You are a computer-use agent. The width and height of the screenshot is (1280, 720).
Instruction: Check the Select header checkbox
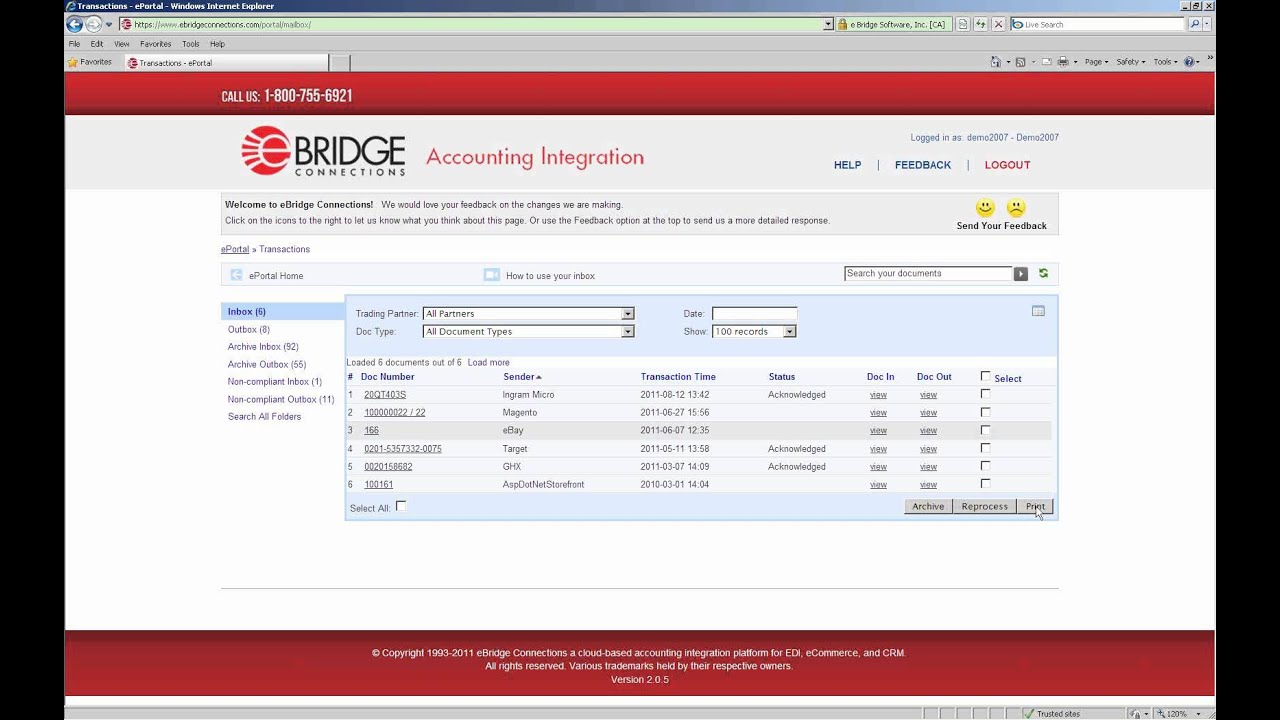click(985, 377)
